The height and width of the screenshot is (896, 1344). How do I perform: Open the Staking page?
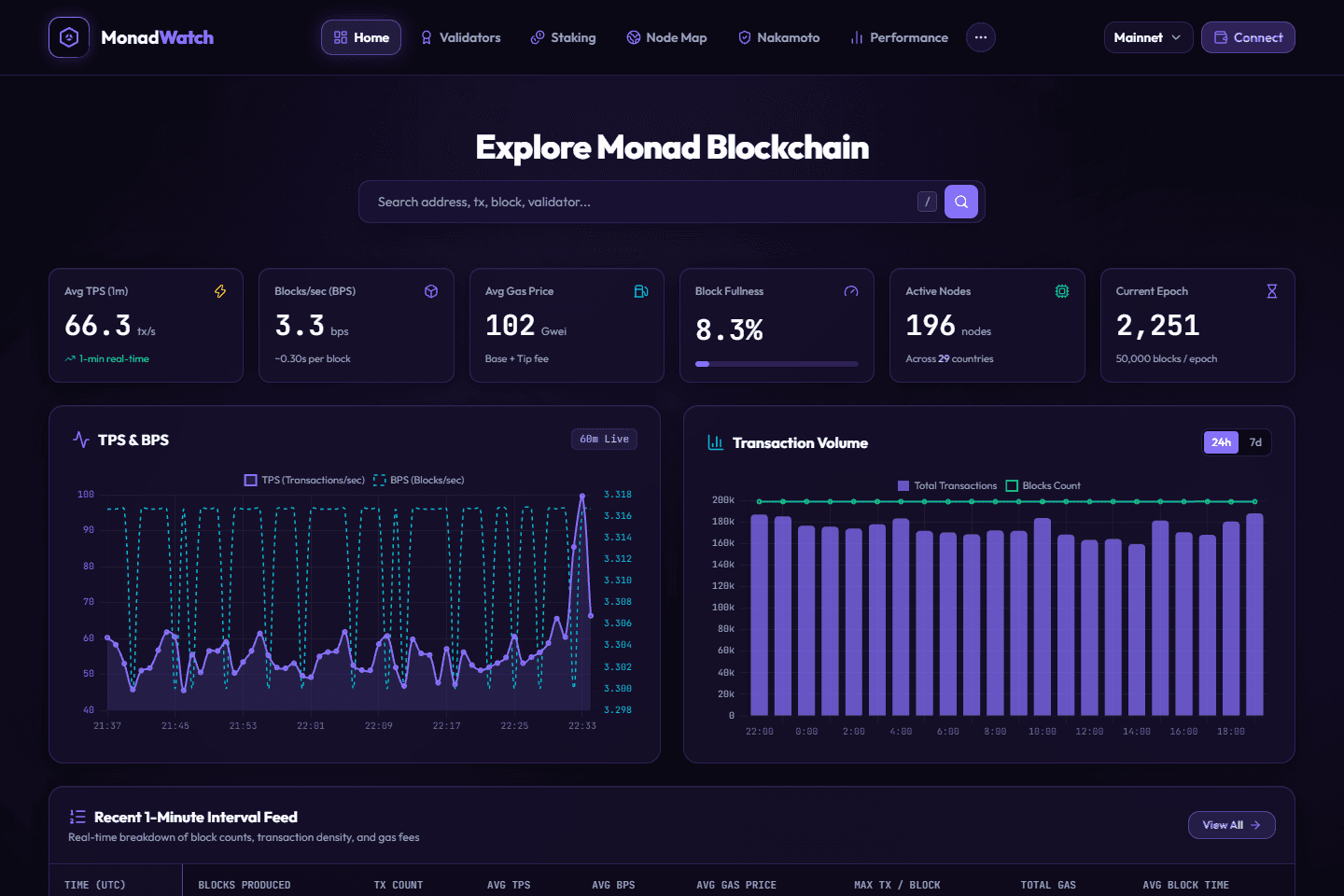[564, 37]
